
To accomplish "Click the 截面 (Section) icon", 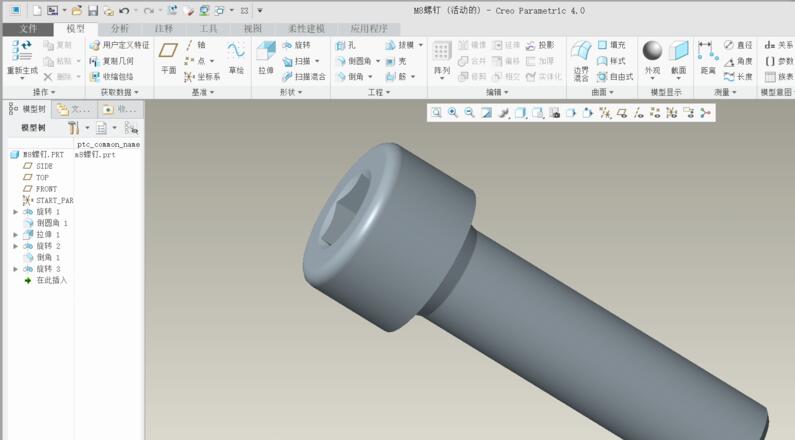I will [x=678, y=51].
